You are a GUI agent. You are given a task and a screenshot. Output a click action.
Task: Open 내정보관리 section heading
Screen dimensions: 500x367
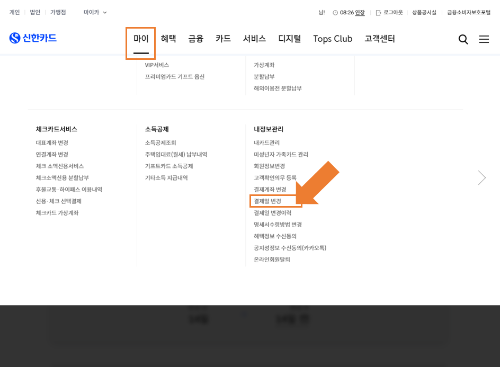click(268, 129)
